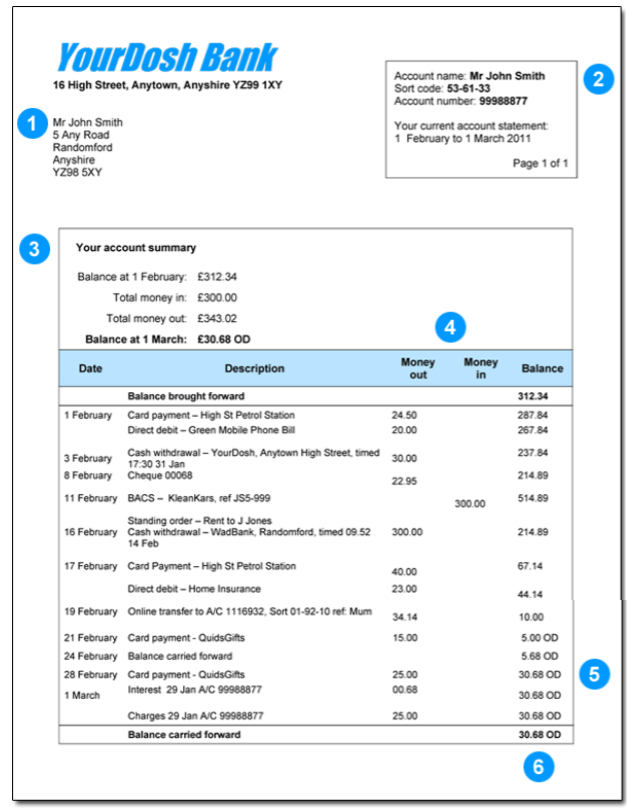Select the Balance column header
The width and height of the screenshot is (634, 811).
tap(542, 368)
